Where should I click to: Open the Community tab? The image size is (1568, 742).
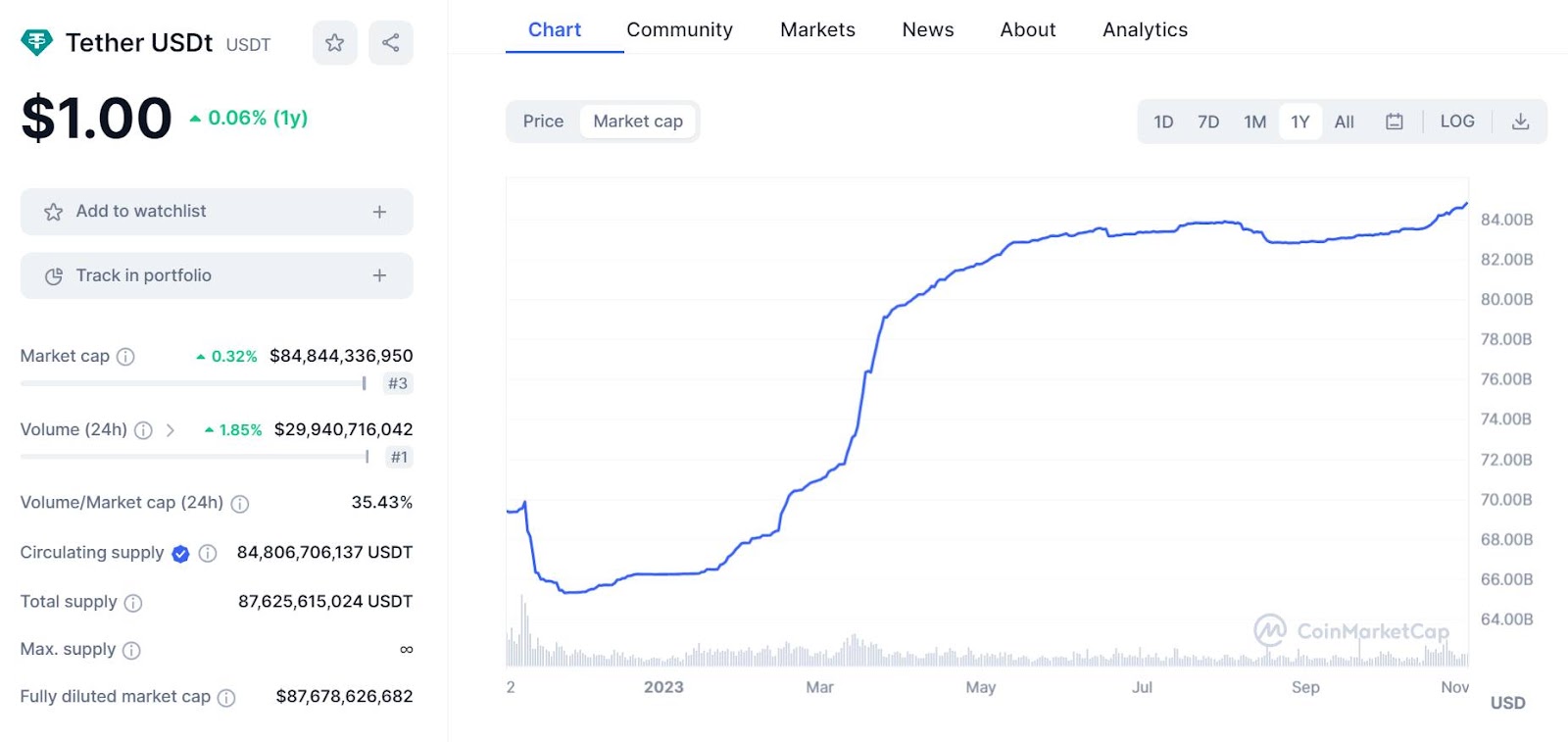click(x=680, y=29)
